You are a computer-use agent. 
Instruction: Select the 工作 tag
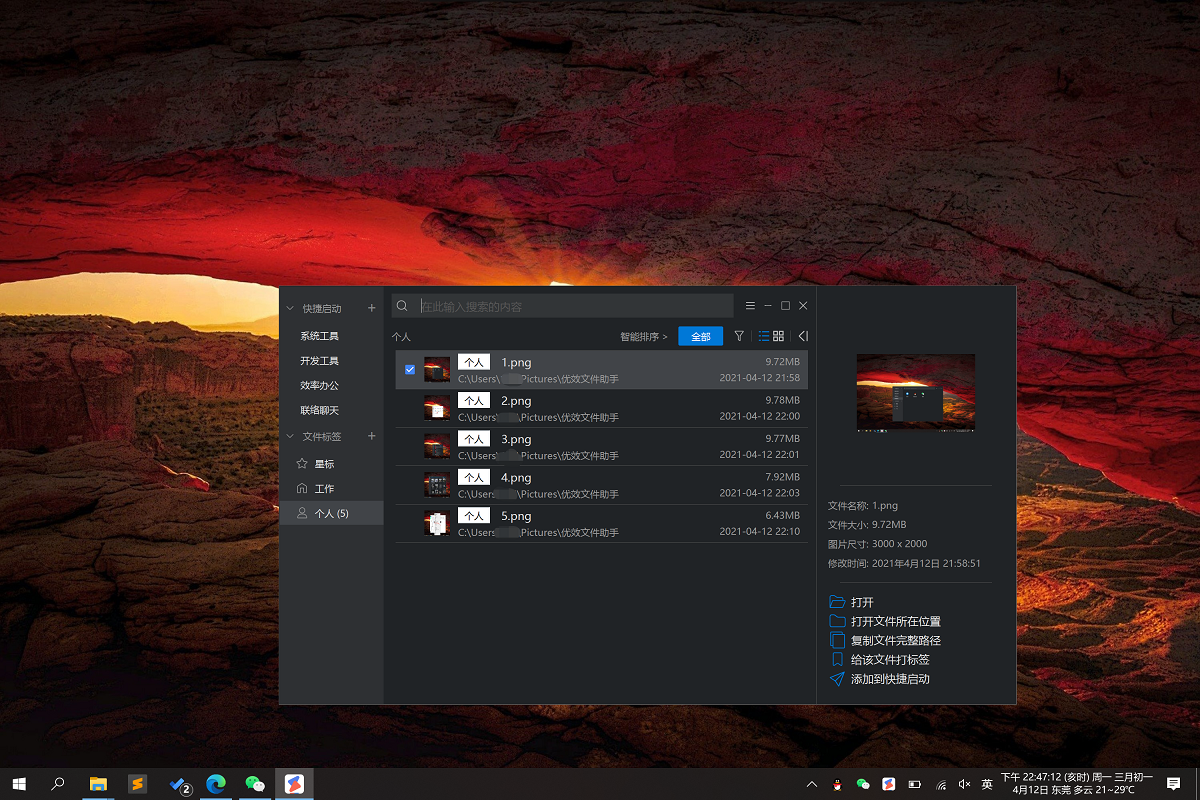pos(332,488)
